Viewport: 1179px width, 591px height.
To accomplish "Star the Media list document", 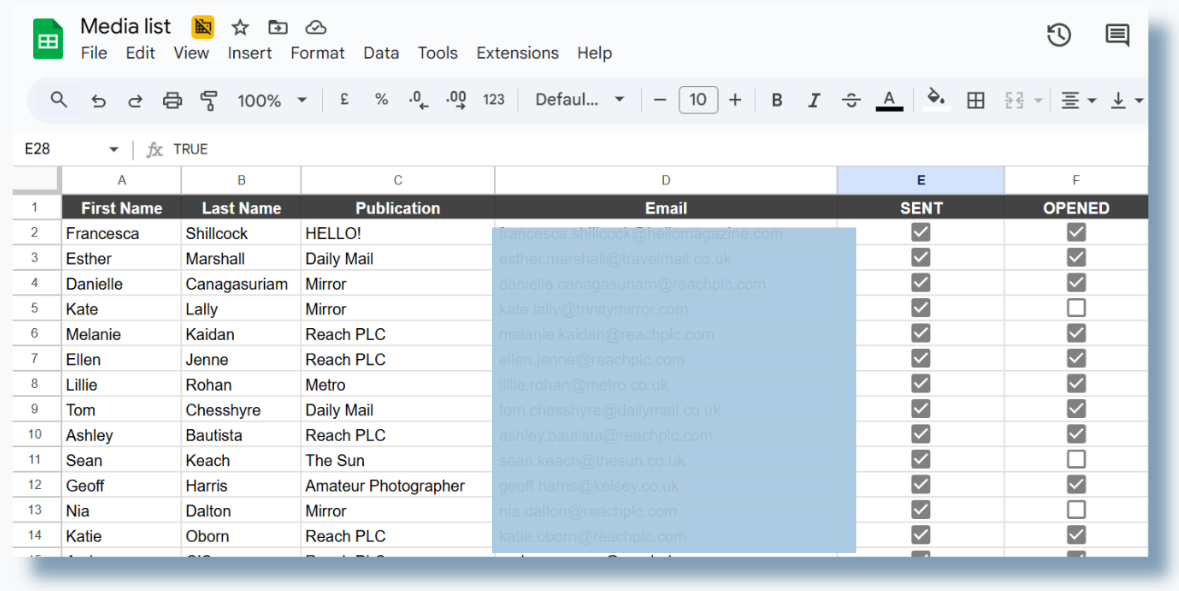I will click(240, 28).
